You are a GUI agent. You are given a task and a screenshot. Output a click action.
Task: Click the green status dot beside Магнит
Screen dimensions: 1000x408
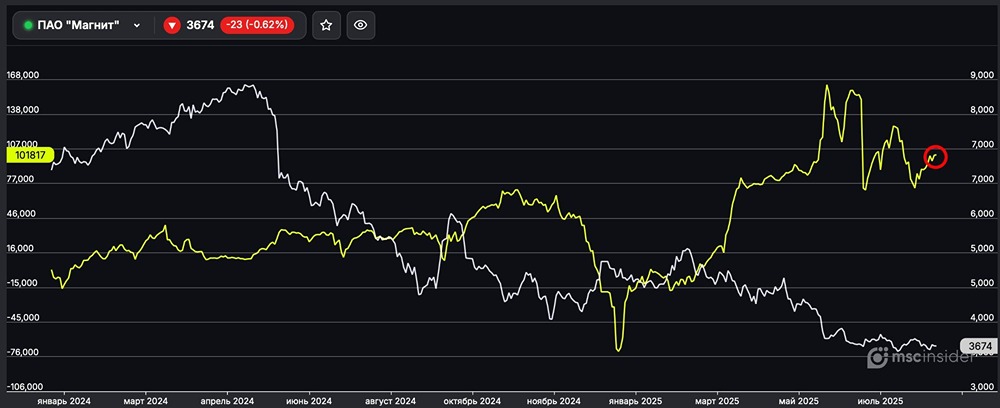click(x=28, y=26)
